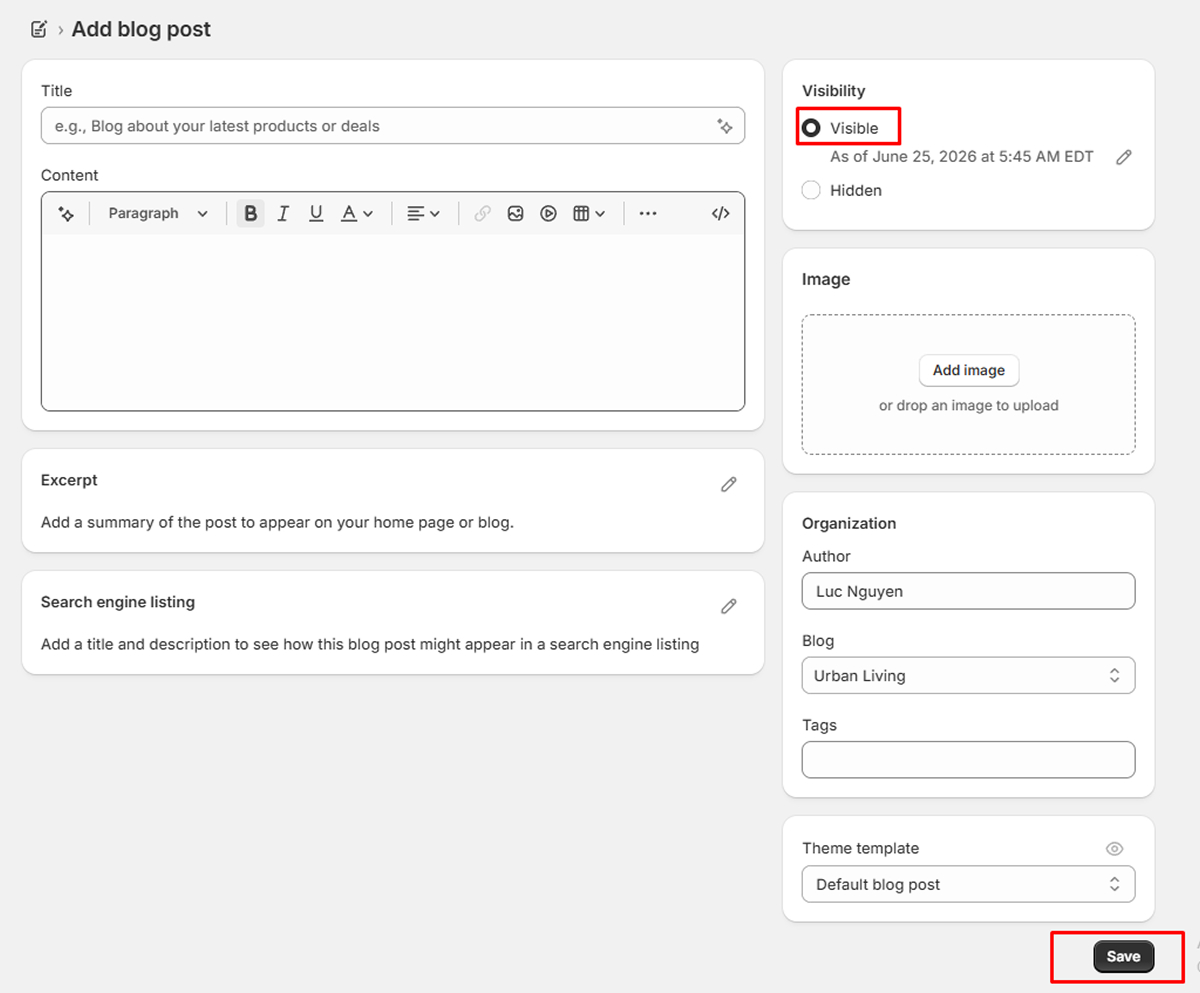Click the "or drop an image to upload" text

click(968, 405)
